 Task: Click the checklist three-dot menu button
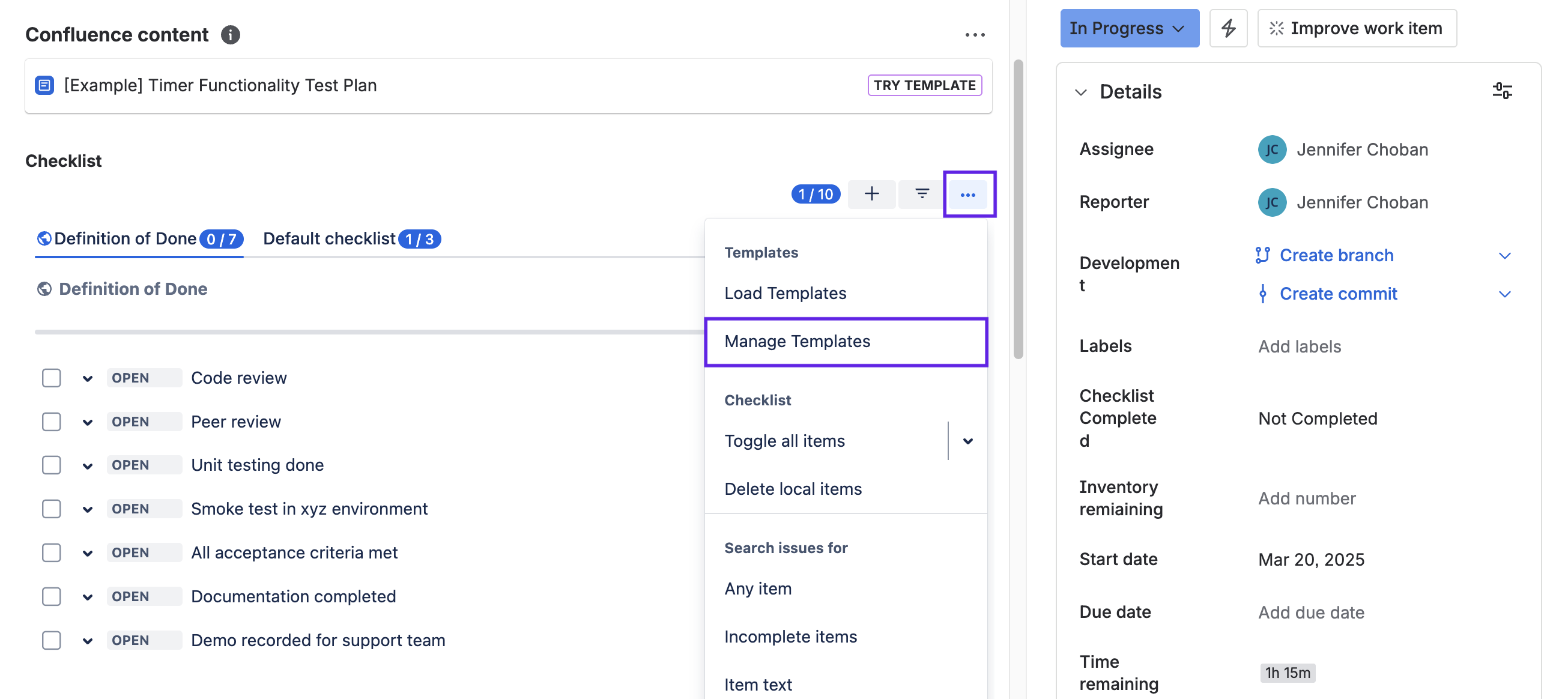968,195
